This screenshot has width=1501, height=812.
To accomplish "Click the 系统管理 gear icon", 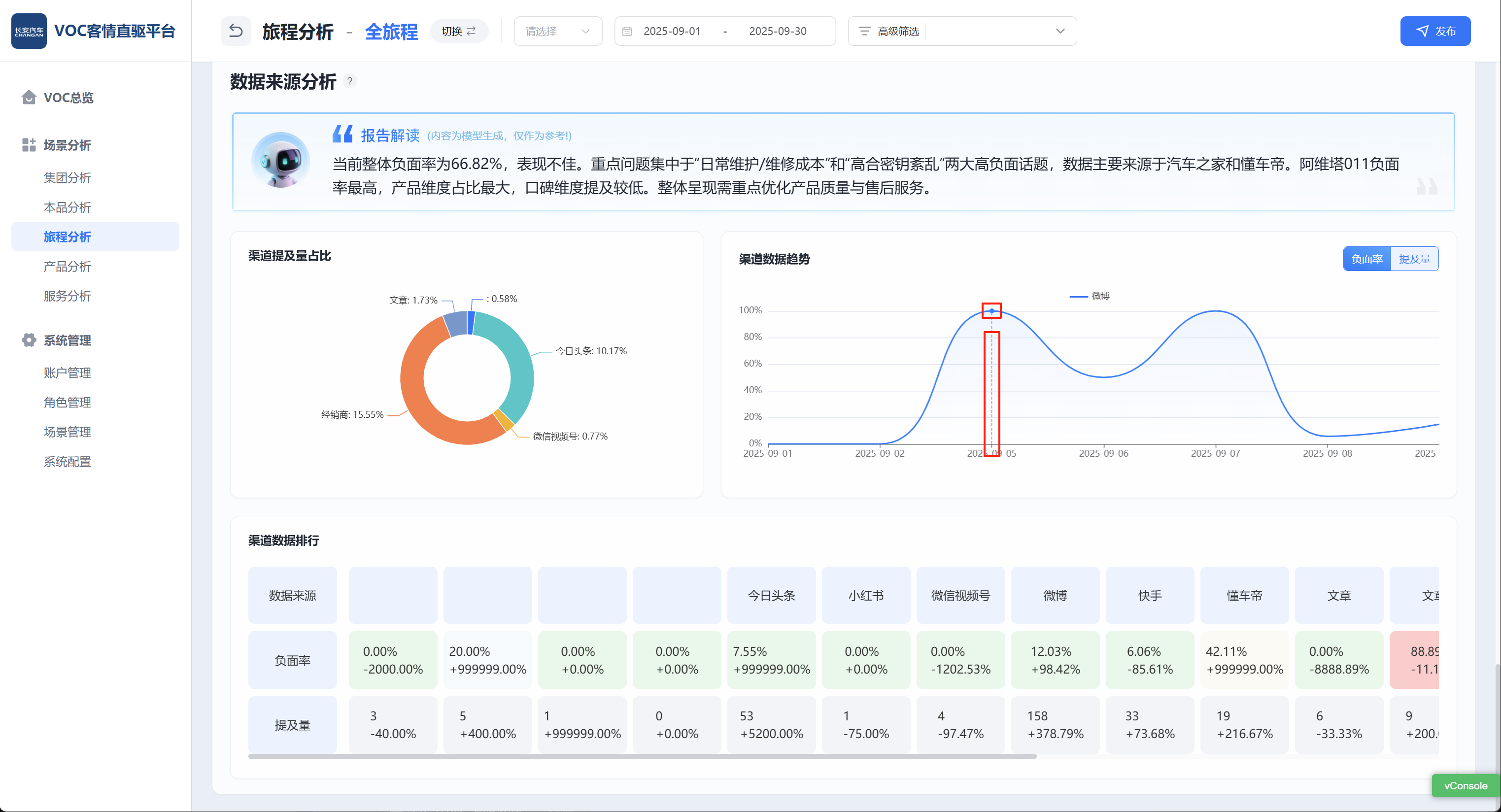I will pos(29,340).
